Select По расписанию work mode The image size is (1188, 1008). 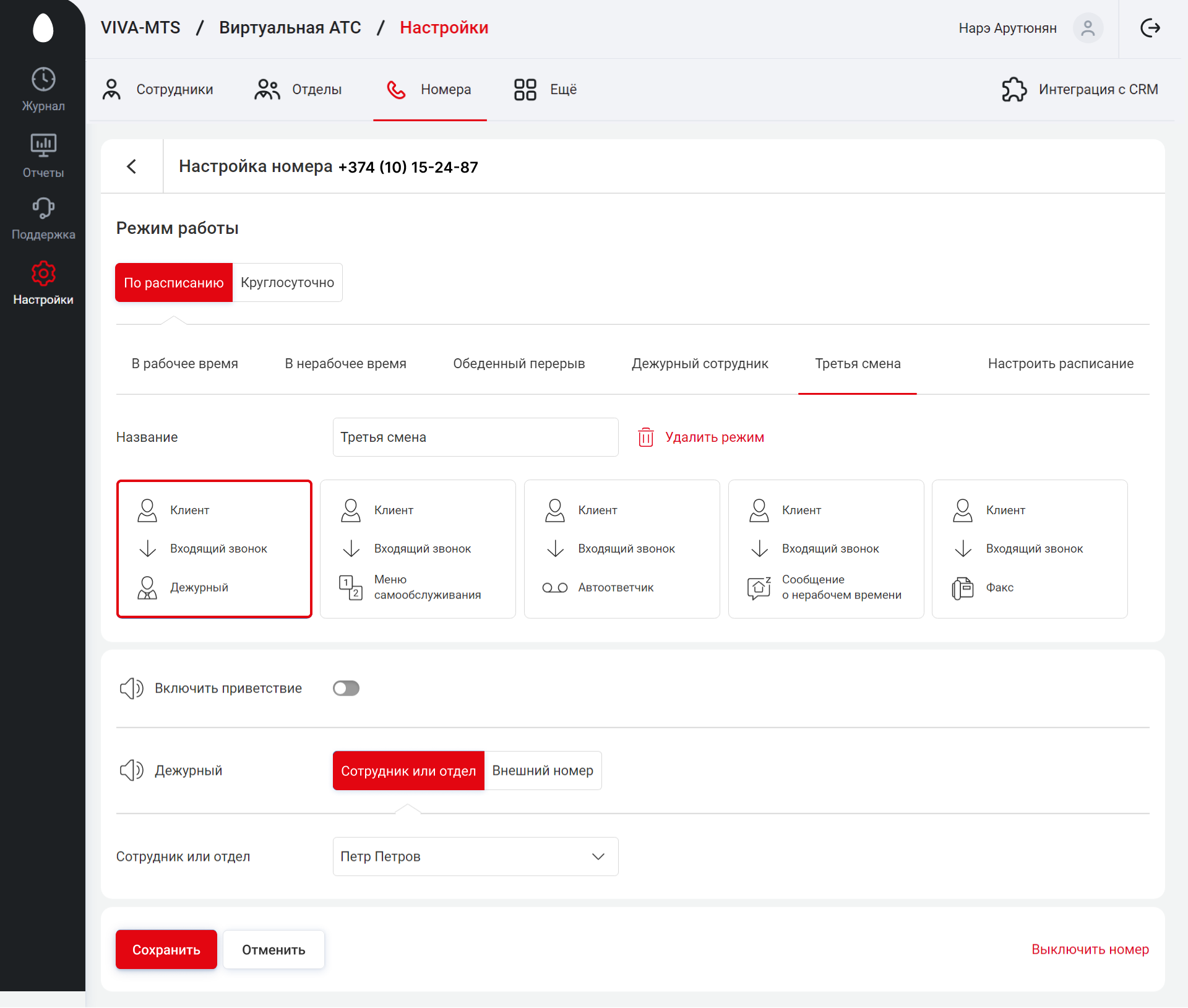pyautogui.click(x=174, y=283)
